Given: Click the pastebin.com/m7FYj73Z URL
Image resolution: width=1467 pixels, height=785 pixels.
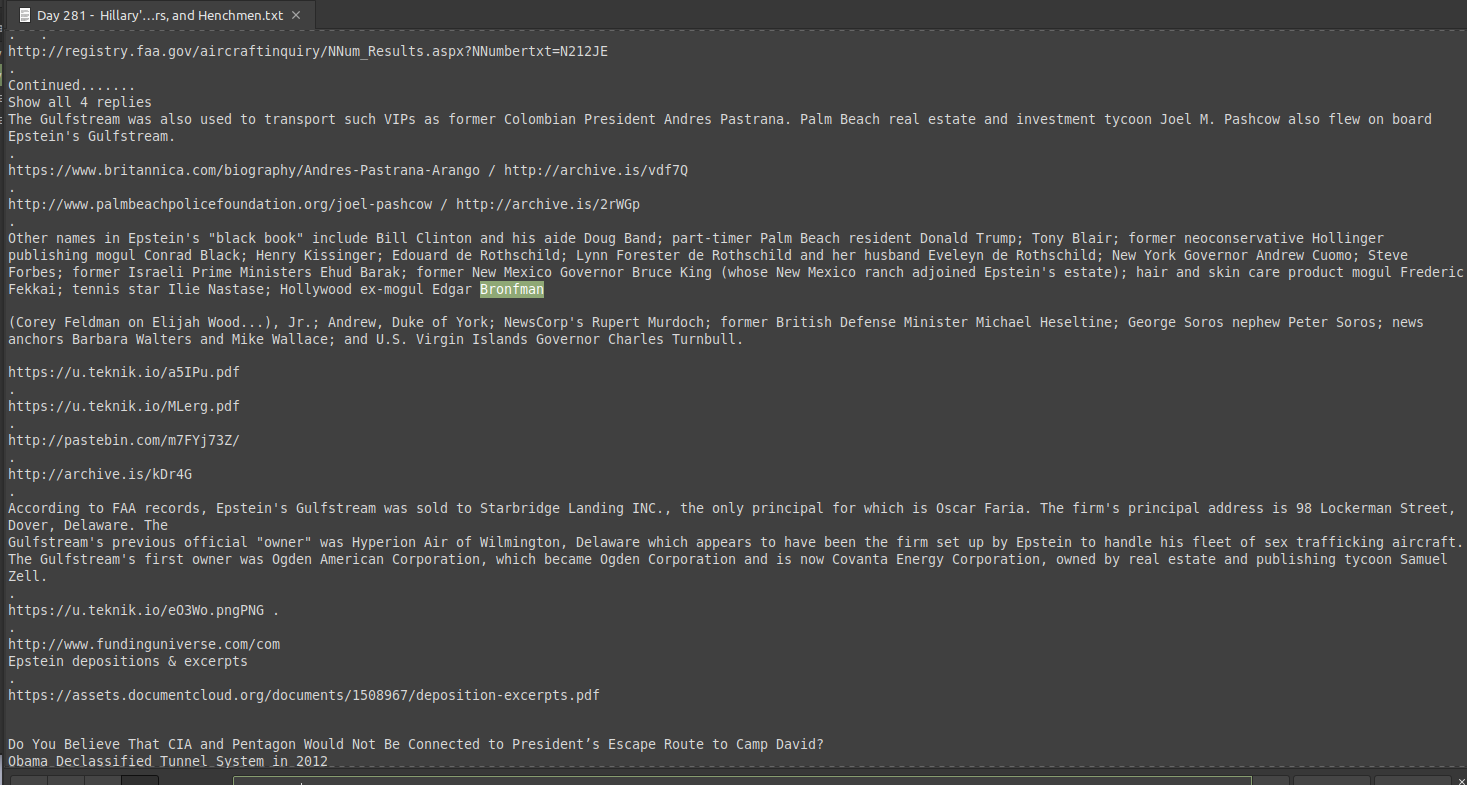Looking at the screenshot, I should click(124, 440).
